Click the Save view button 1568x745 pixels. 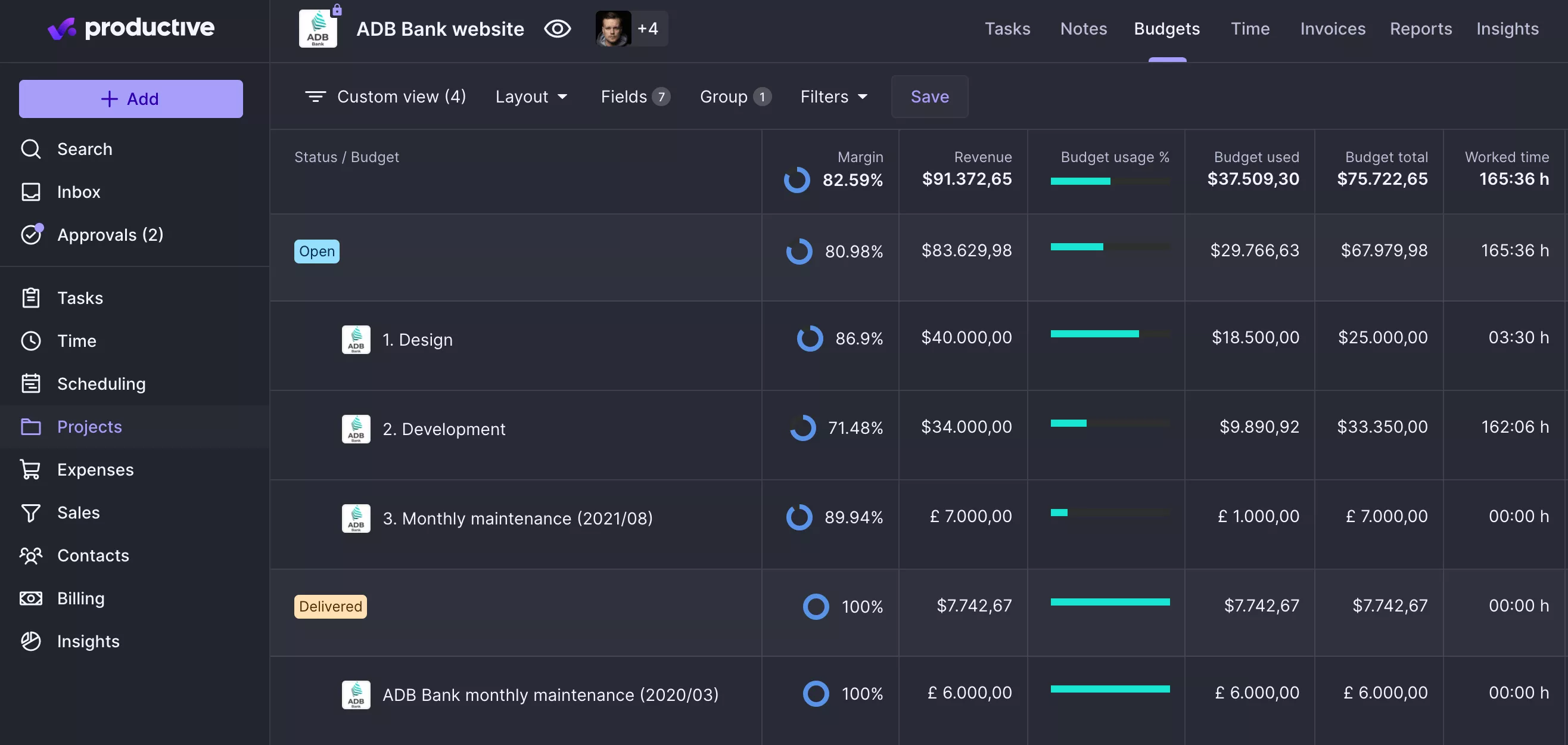pos(929,97)
